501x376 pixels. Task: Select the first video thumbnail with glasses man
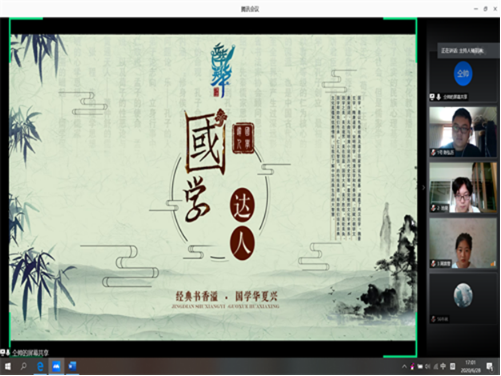[x=463, y=132]
